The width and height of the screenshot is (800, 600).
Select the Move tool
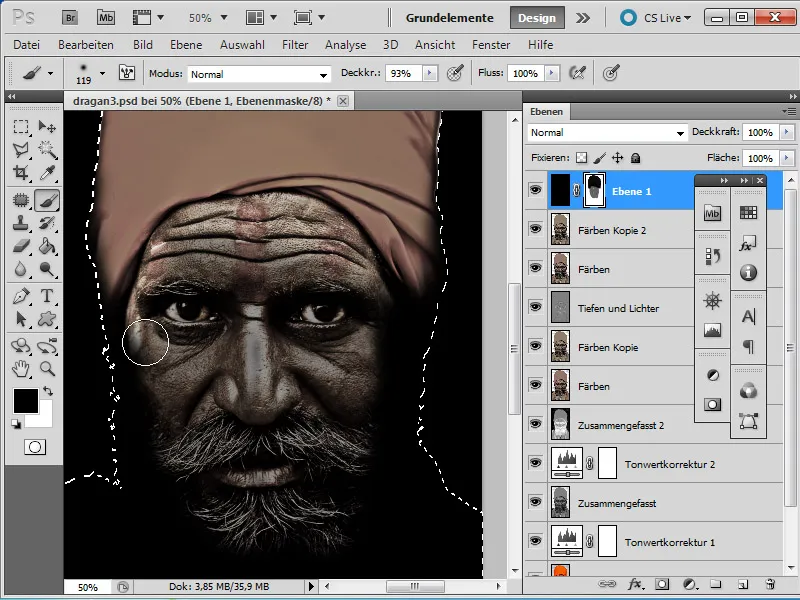point(47,126)
